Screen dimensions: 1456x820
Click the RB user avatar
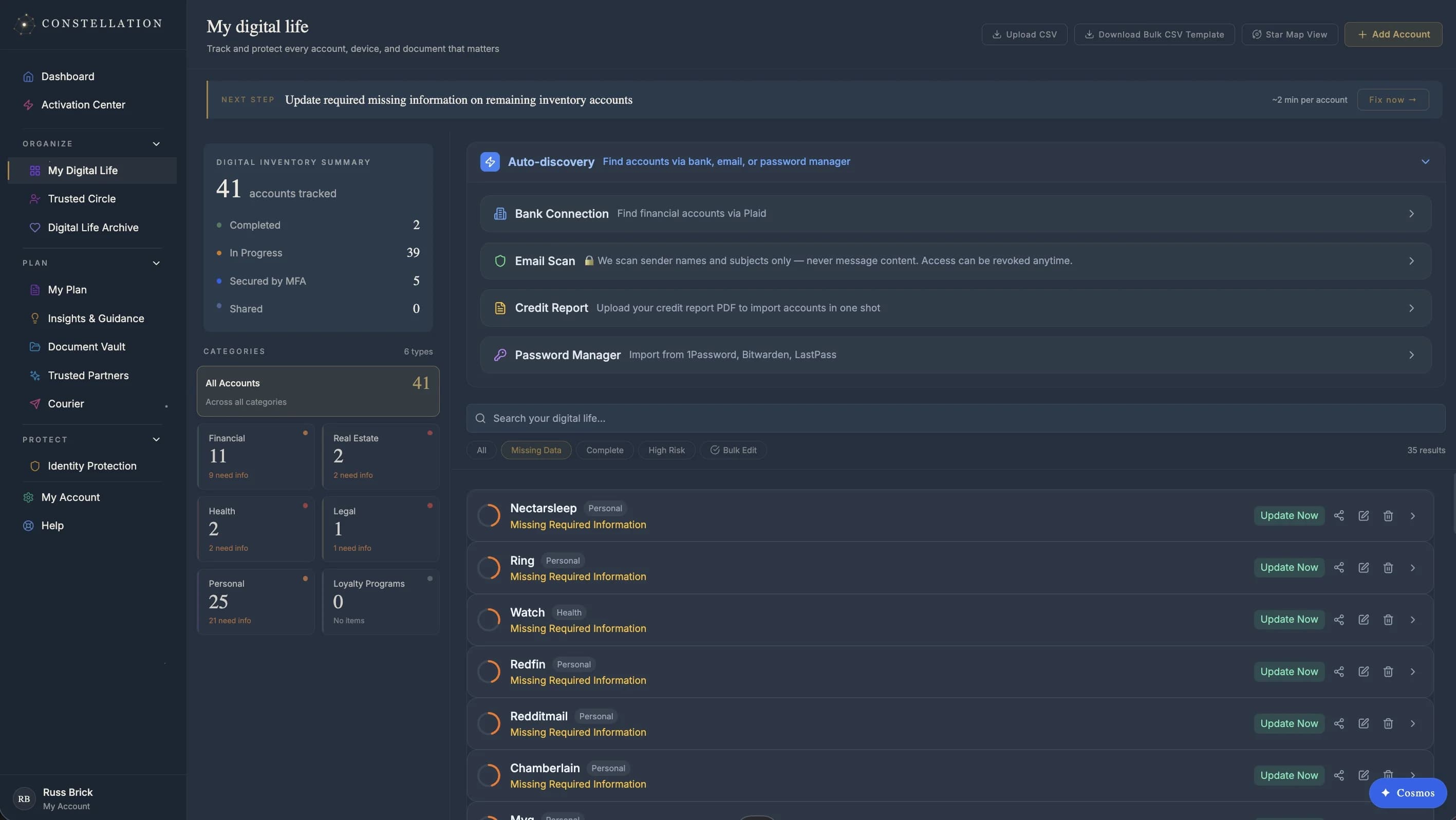click(24, 798)
